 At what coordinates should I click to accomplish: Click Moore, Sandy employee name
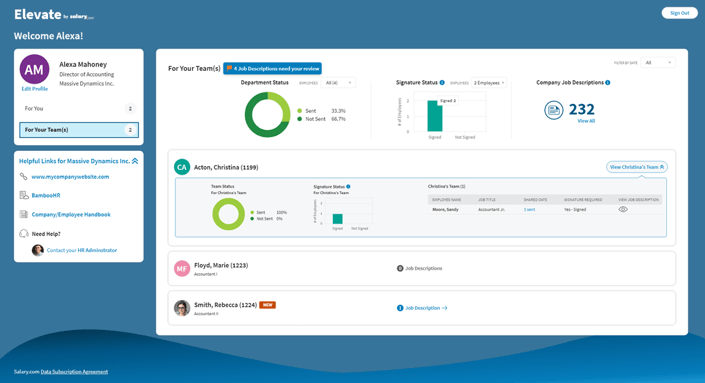coord(446,209)
